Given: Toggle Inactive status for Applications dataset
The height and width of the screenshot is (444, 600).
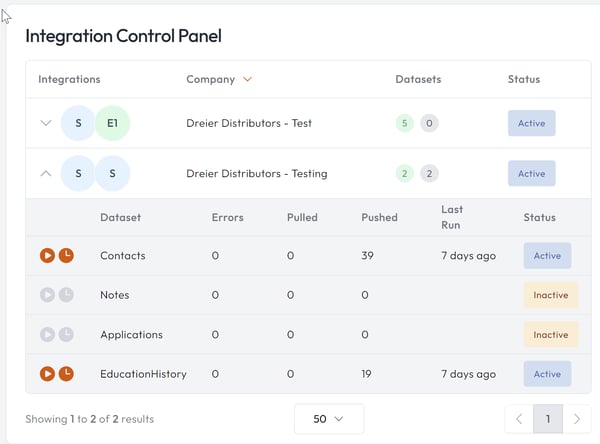Looking at the screenshot, I should click(x=550, y=335).
